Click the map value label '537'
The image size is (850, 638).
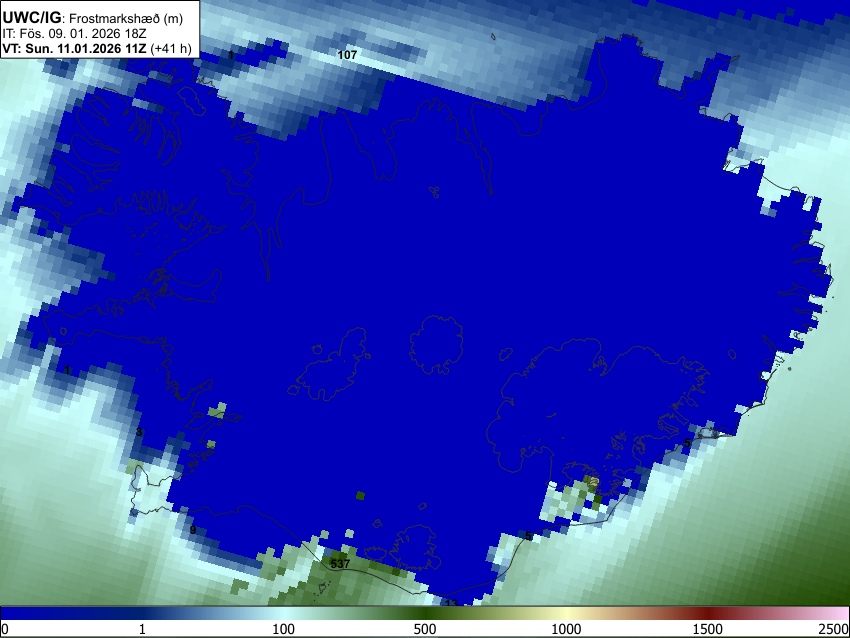[340, 564]
